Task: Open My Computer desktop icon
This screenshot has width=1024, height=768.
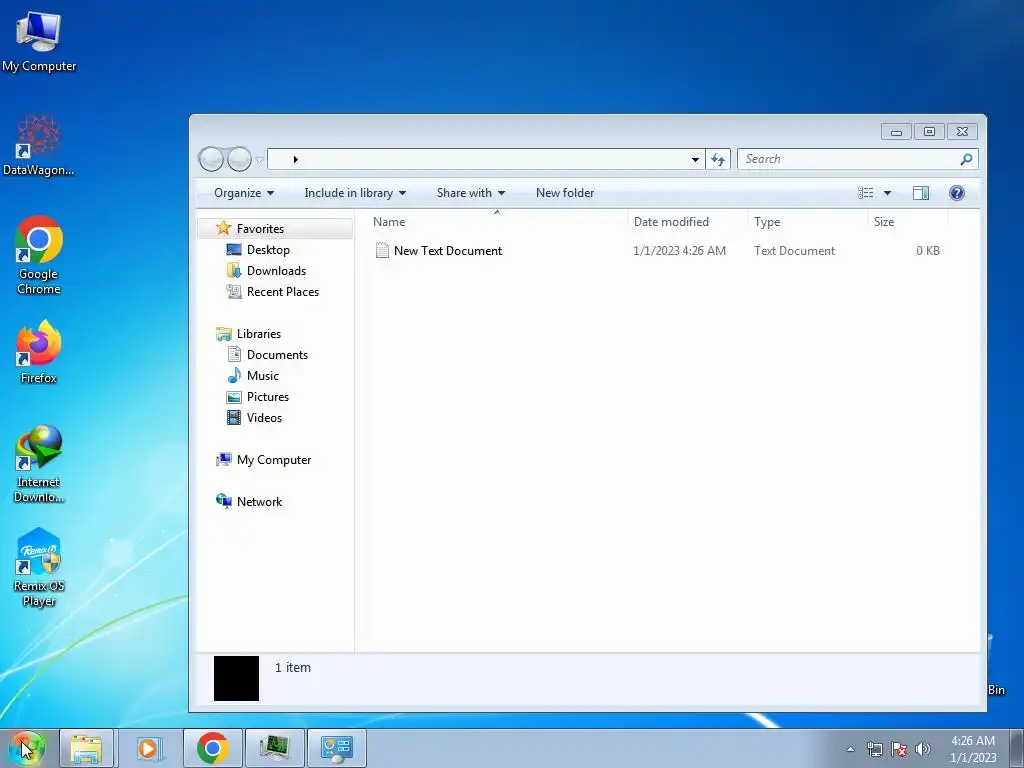Action: coord(39,41)
